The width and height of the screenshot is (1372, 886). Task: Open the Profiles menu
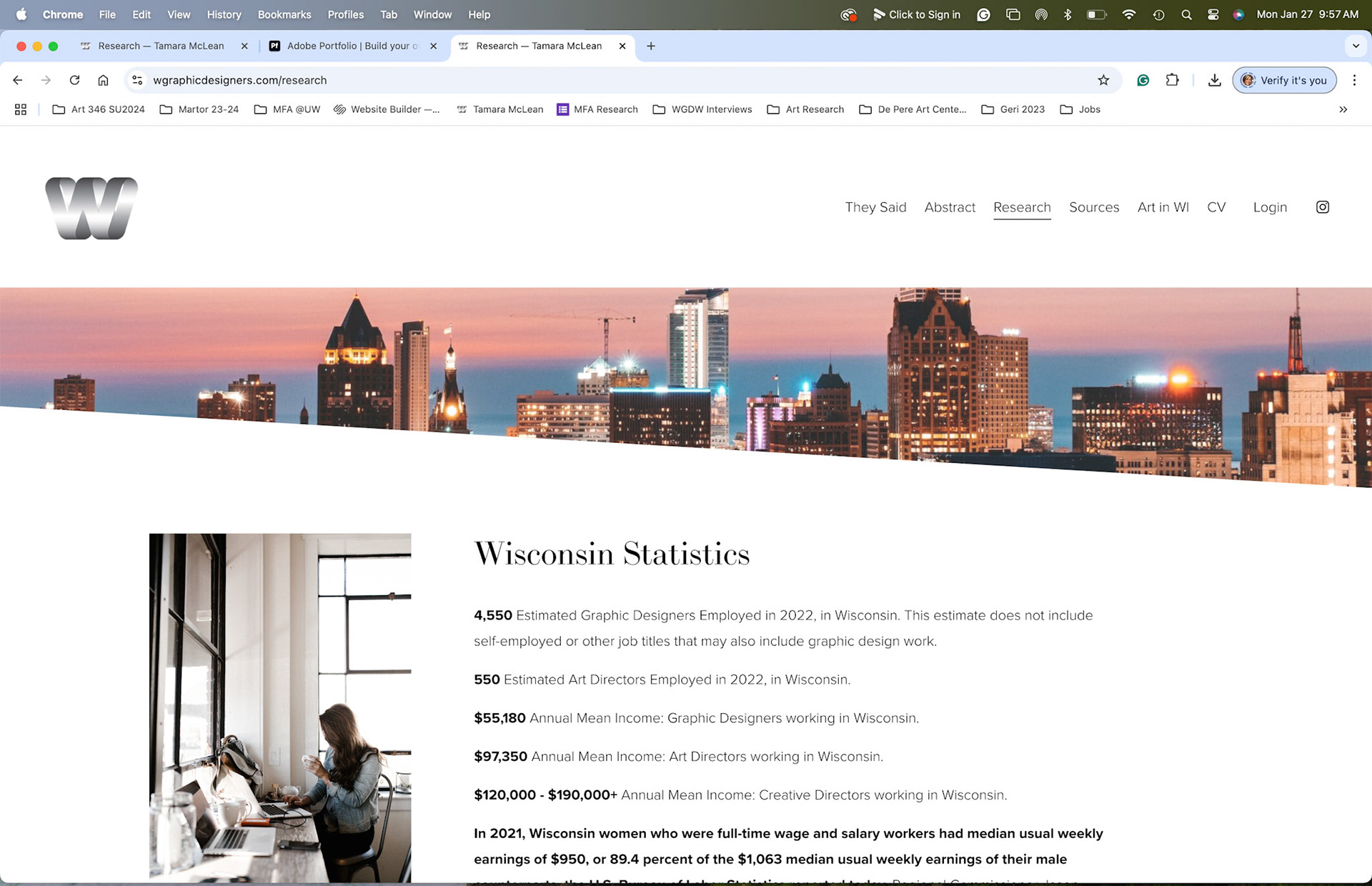(346, 14)
